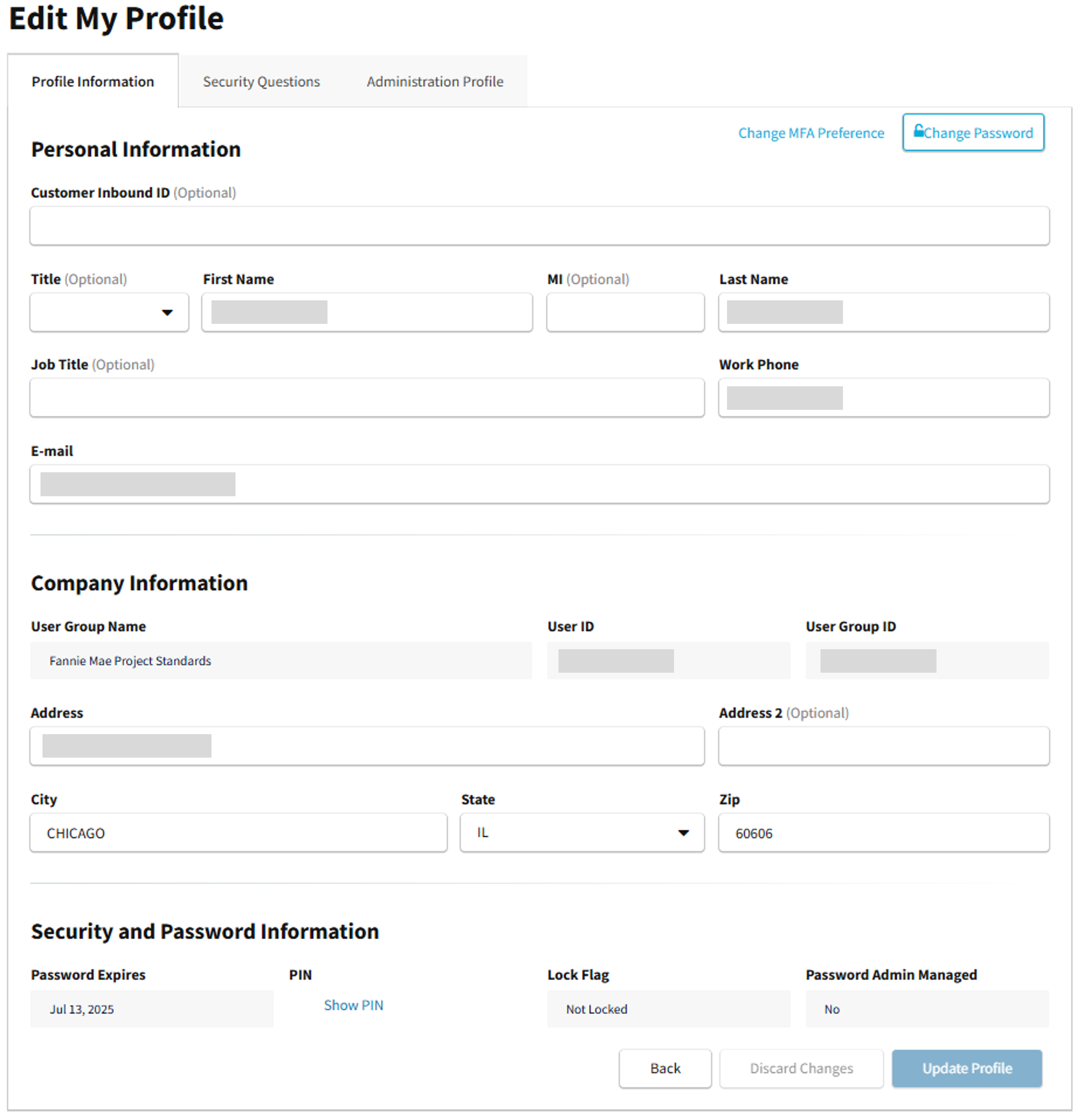The width and height of the screenshot is (1083, 1120).
Task: Click the Job Title input field
Action: pyautogui.click(x=366, y=398)
